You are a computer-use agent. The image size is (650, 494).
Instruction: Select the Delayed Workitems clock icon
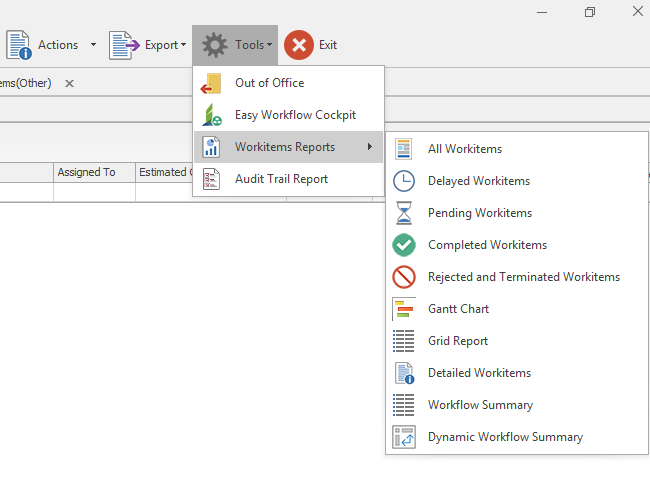click(x=404, y=181)
